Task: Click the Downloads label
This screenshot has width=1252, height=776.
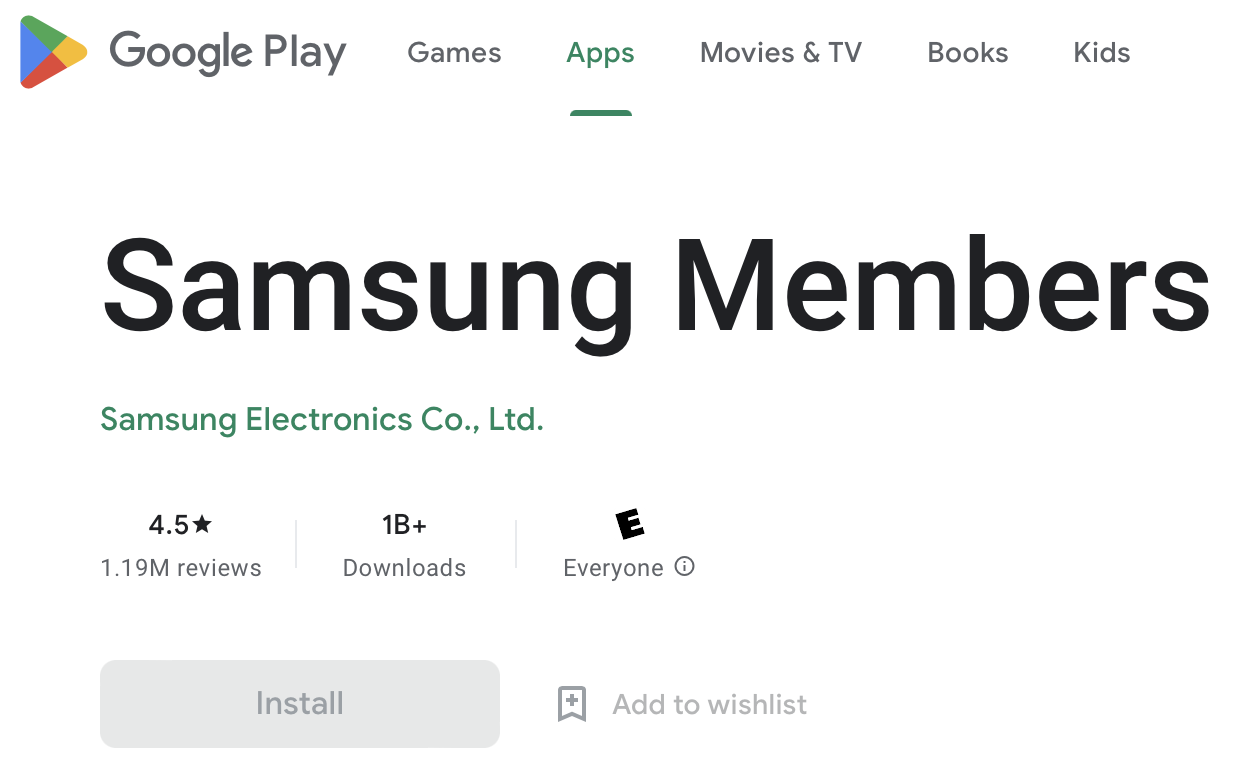Action: point(404,568)
